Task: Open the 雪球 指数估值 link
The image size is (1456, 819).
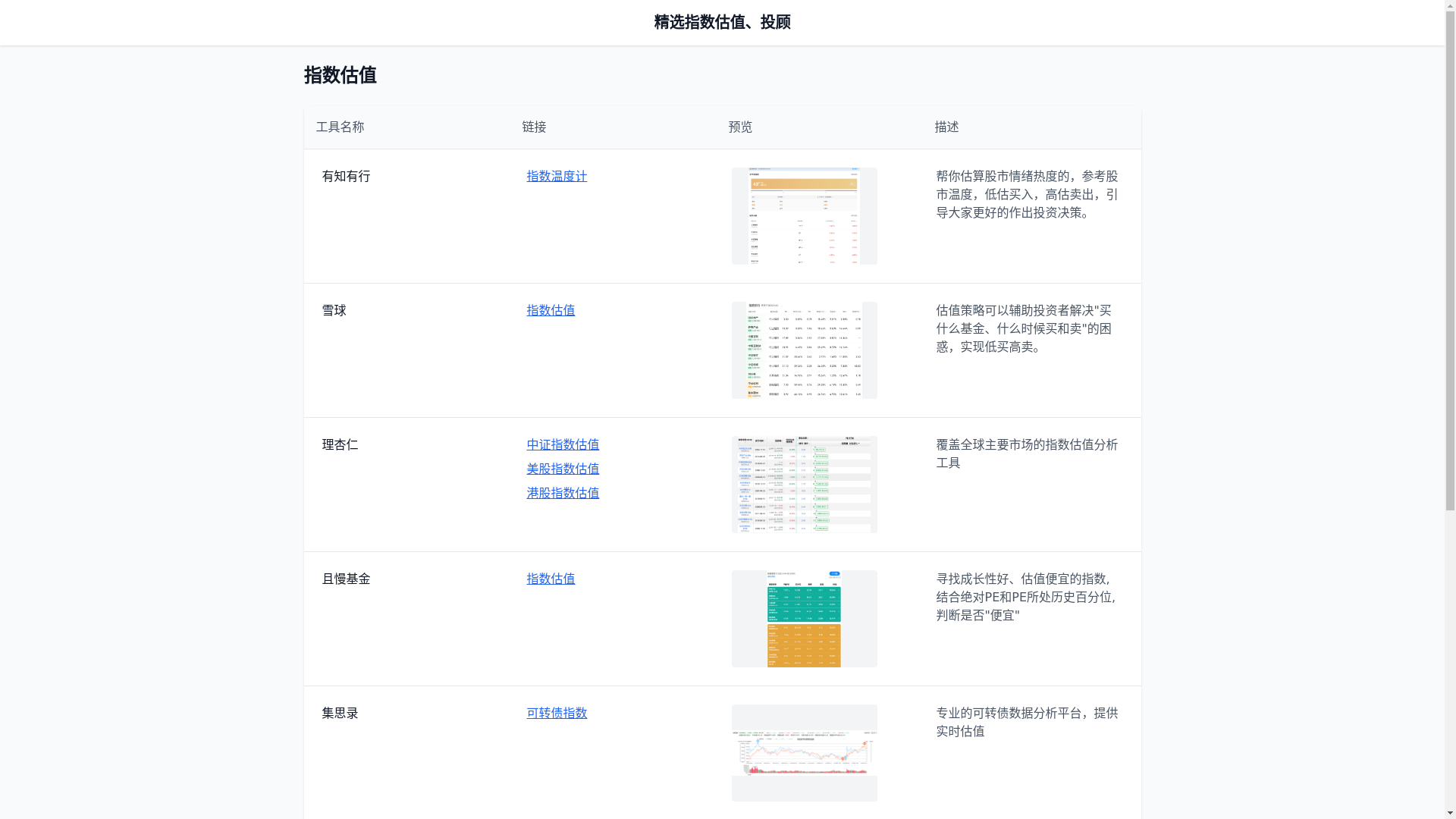Action: (551, 310)
